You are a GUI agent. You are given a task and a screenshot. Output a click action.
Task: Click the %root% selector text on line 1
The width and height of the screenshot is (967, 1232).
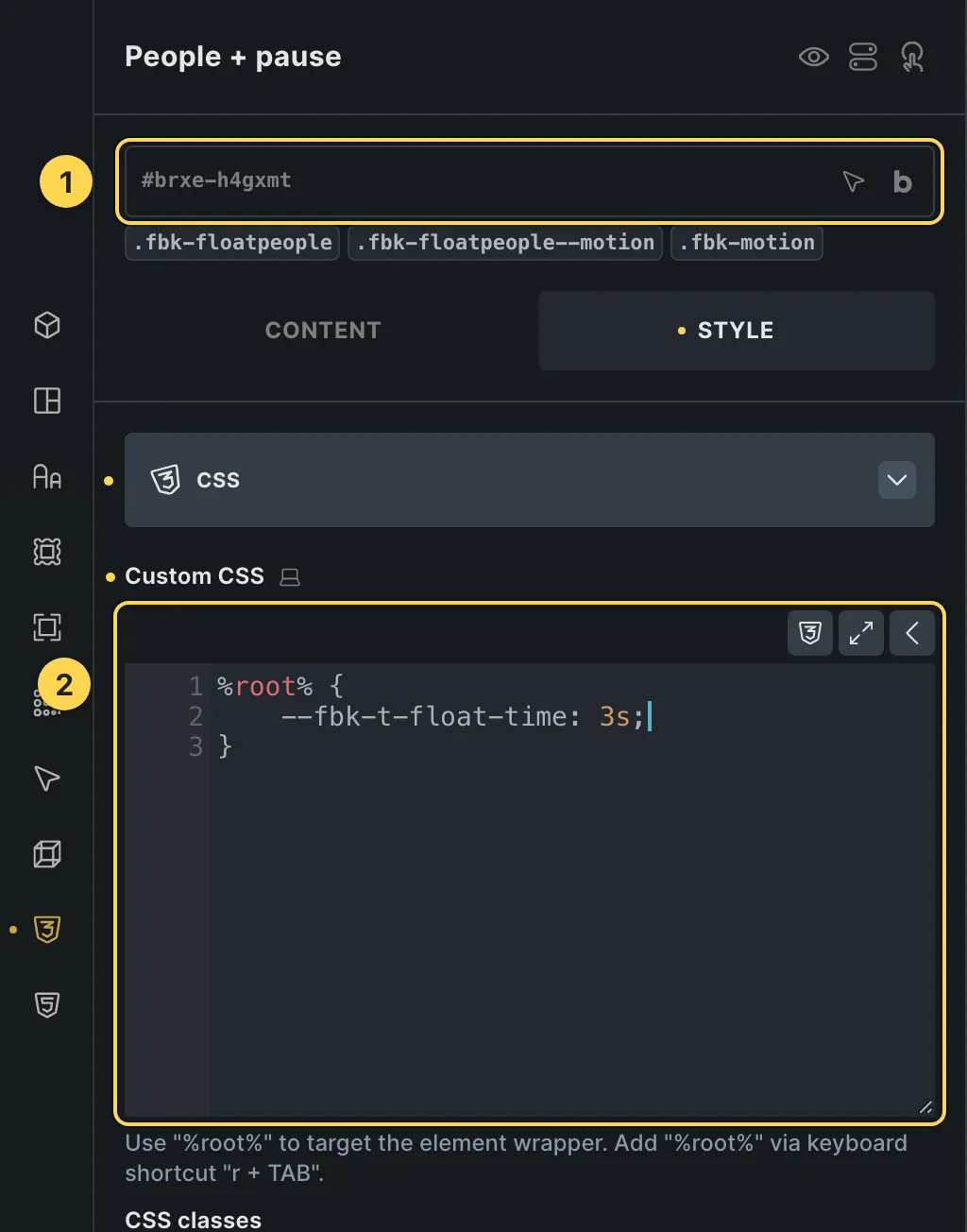click(x=264, y=687)
